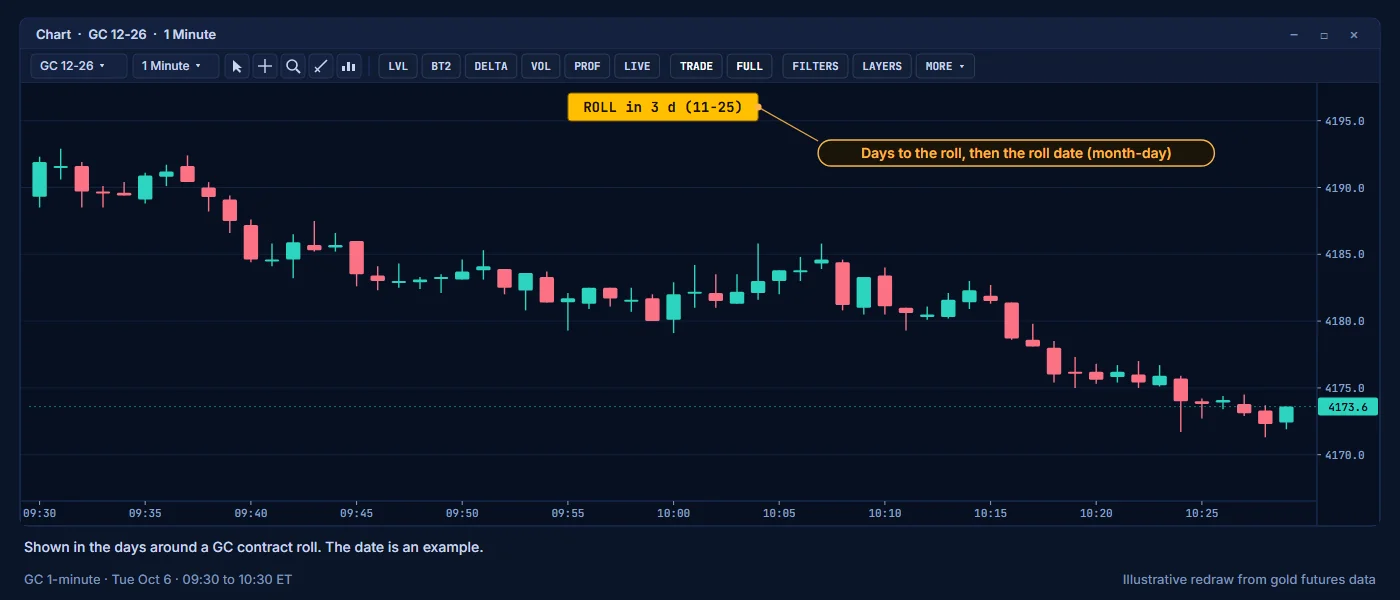Image resolution: width=1400 pixels, height=600 pixels.
Task: Click the 4170.0 price axis label
Action: (1345, 455)
